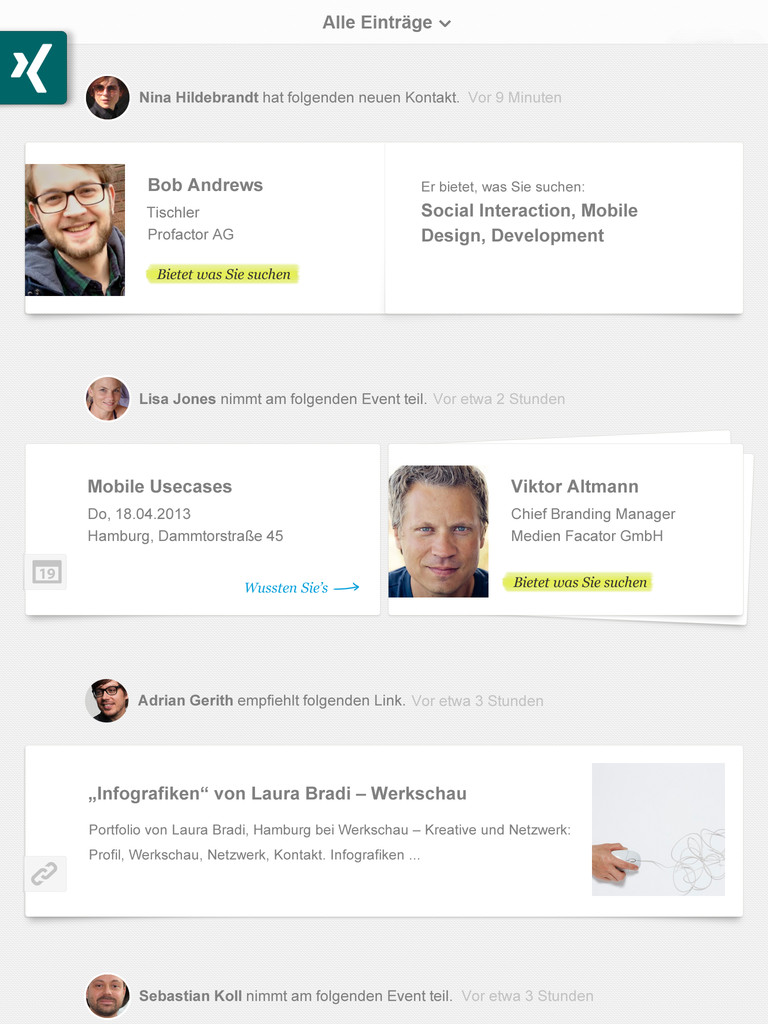Click the Nina Hildebrandt name link
Image resolution: width=768 pixels, height=1024 pixels.
point(199,98)
